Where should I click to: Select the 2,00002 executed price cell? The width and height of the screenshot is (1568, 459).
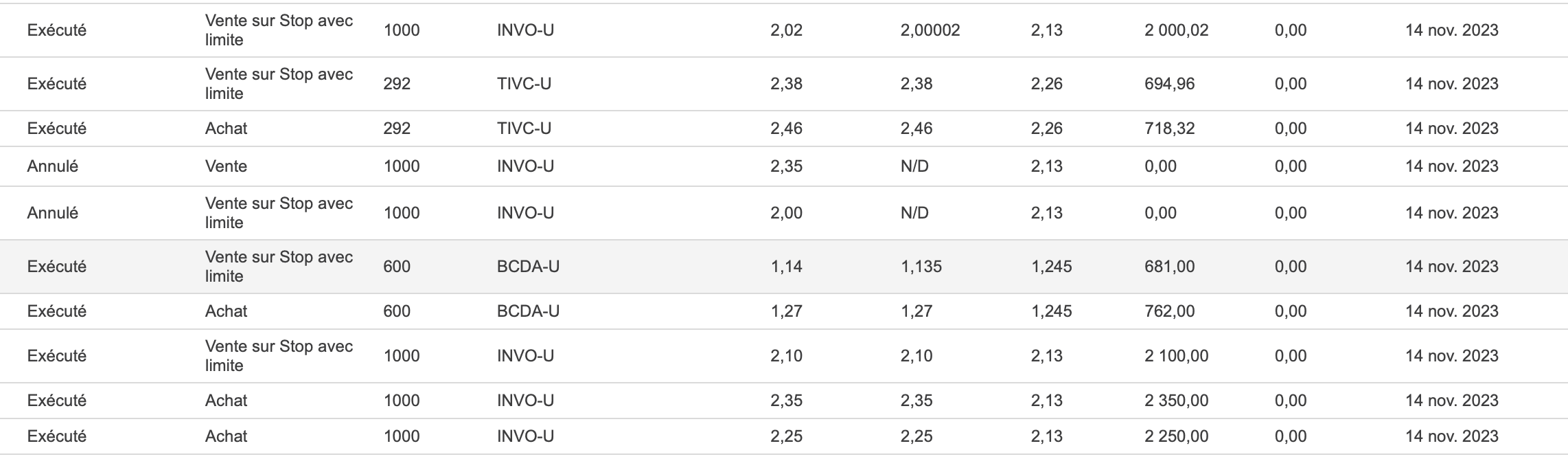(x=930, y=30)
